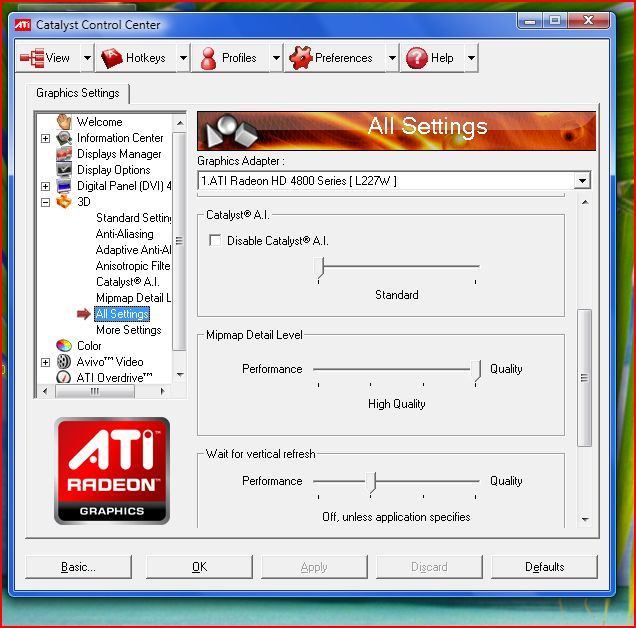Click the Discard button

[429, 567]
